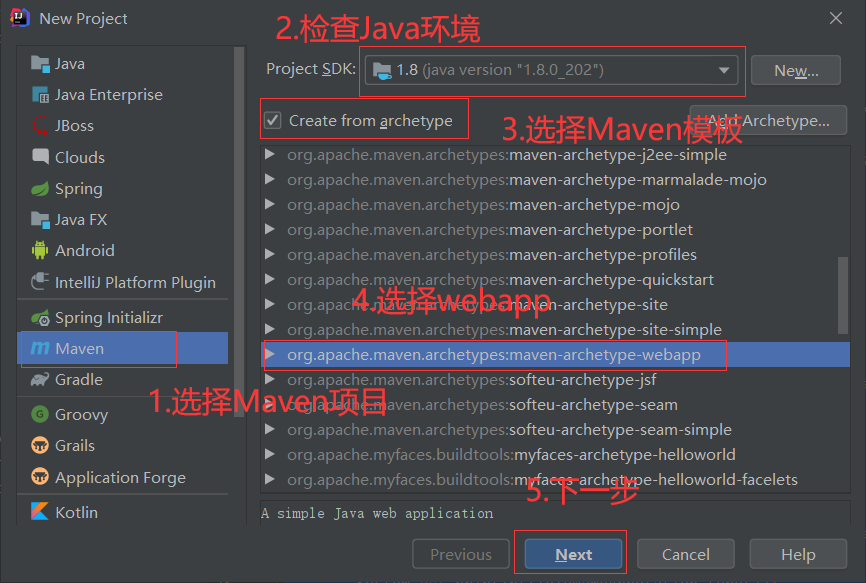Expand maven-archetype-quickstart node
Viewport: 866px width, 583px height.
270,279
